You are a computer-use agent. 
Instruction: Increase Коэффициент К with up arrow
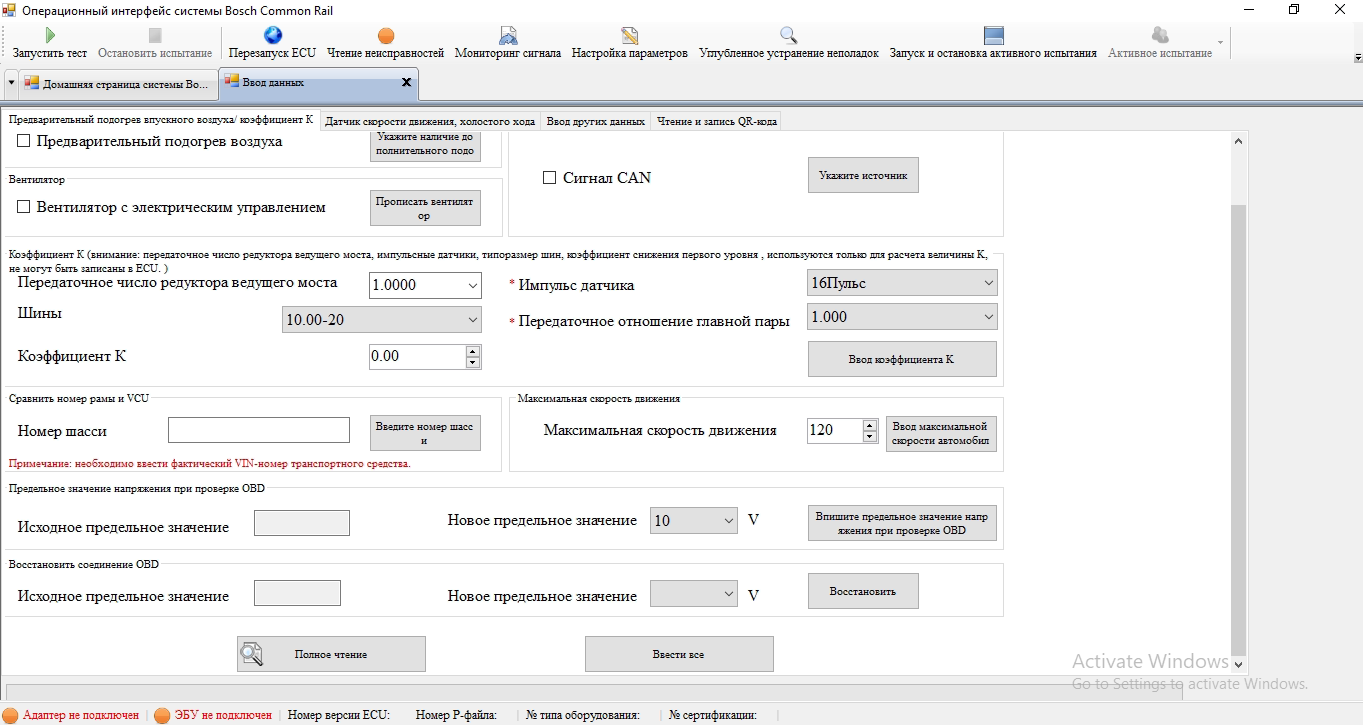point(473,351)
